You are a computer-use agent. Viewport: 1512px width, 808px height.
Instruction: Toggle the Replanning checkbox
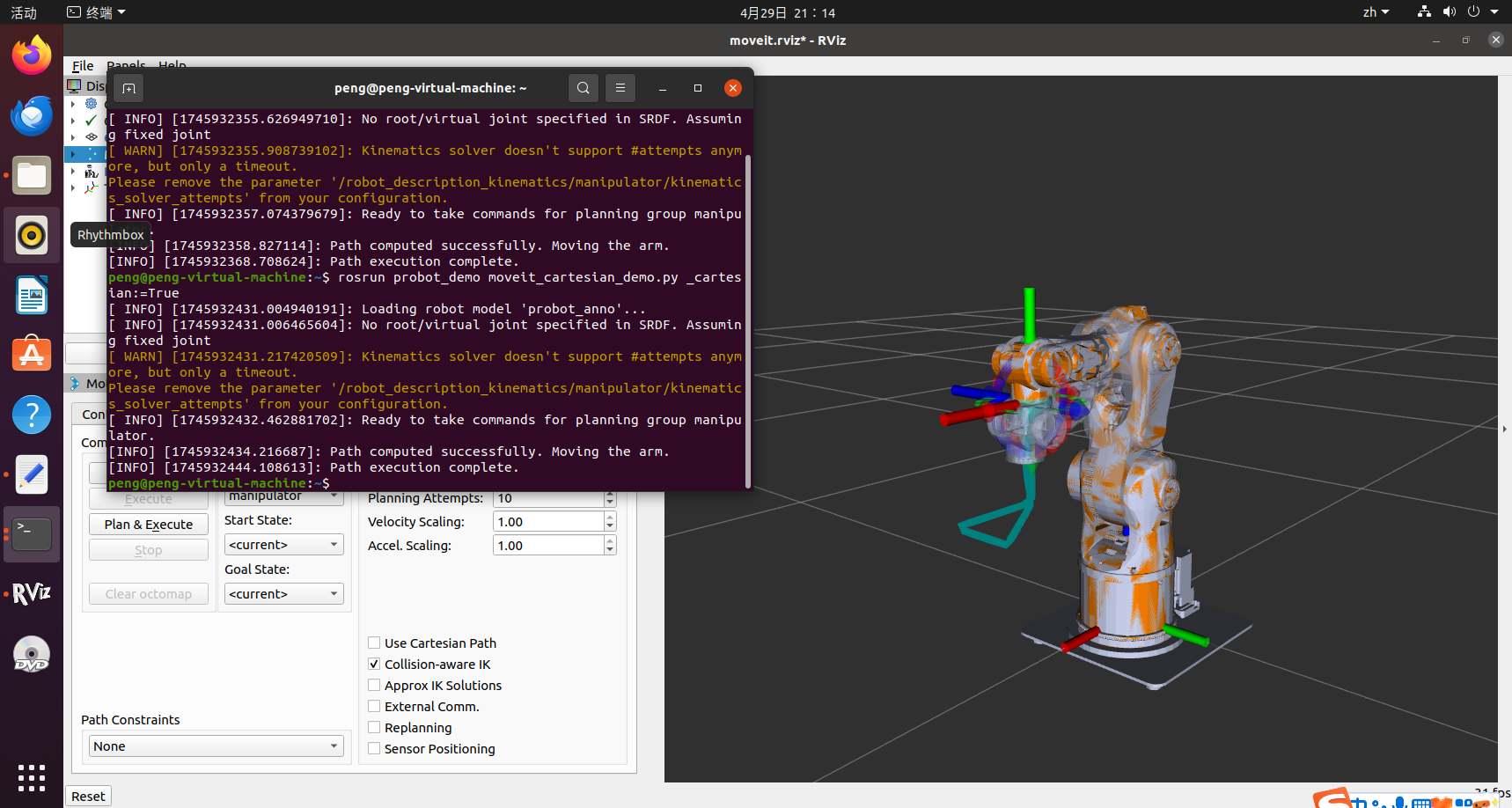[x=374, y=728]
